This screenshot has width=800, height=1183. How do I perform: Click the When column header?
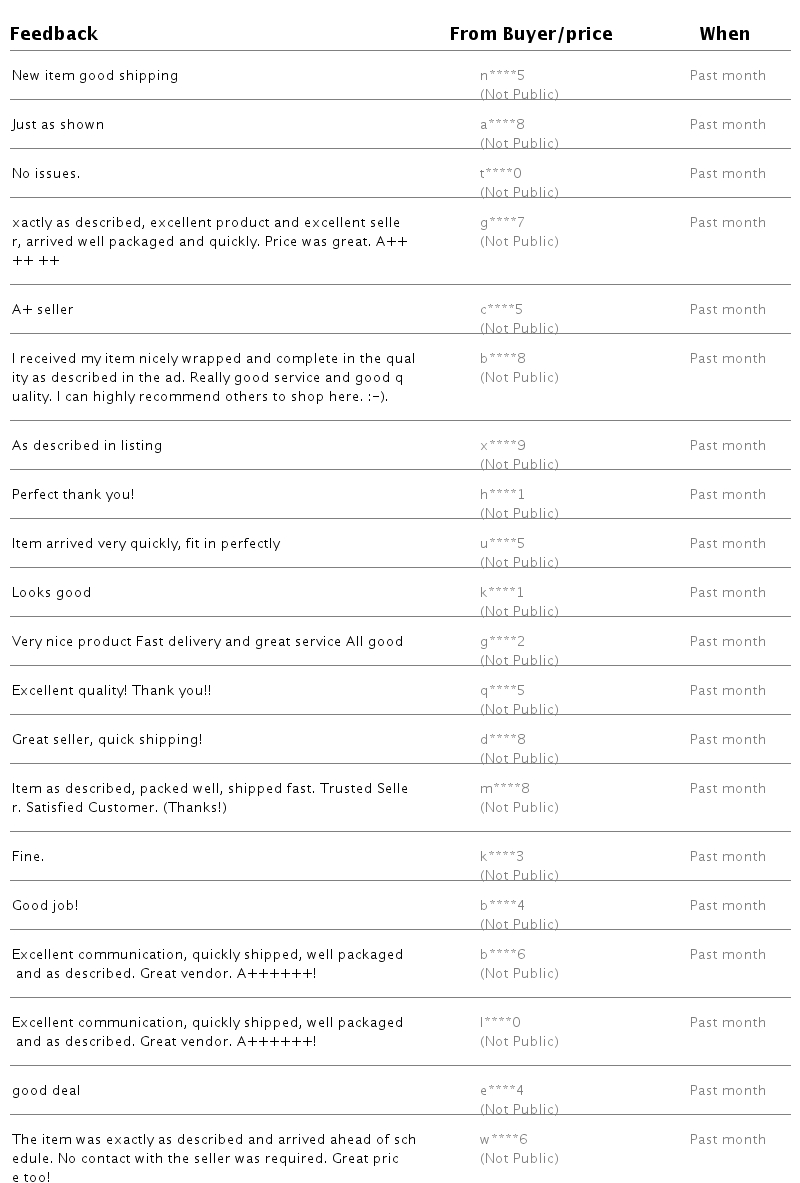[x=724, y=34]
